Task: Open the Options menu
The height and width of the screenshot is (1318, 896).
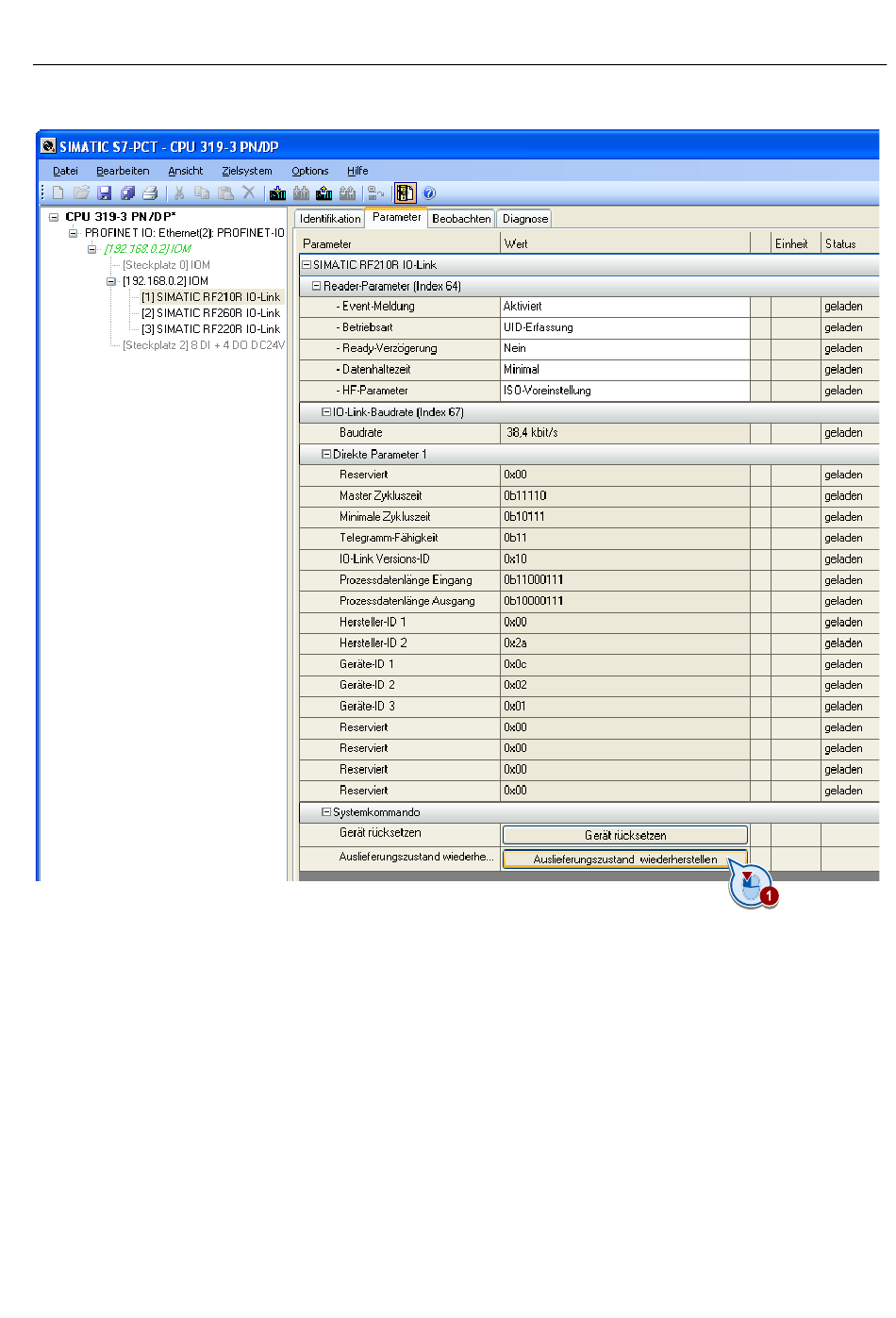Action: tap(310, 171)
